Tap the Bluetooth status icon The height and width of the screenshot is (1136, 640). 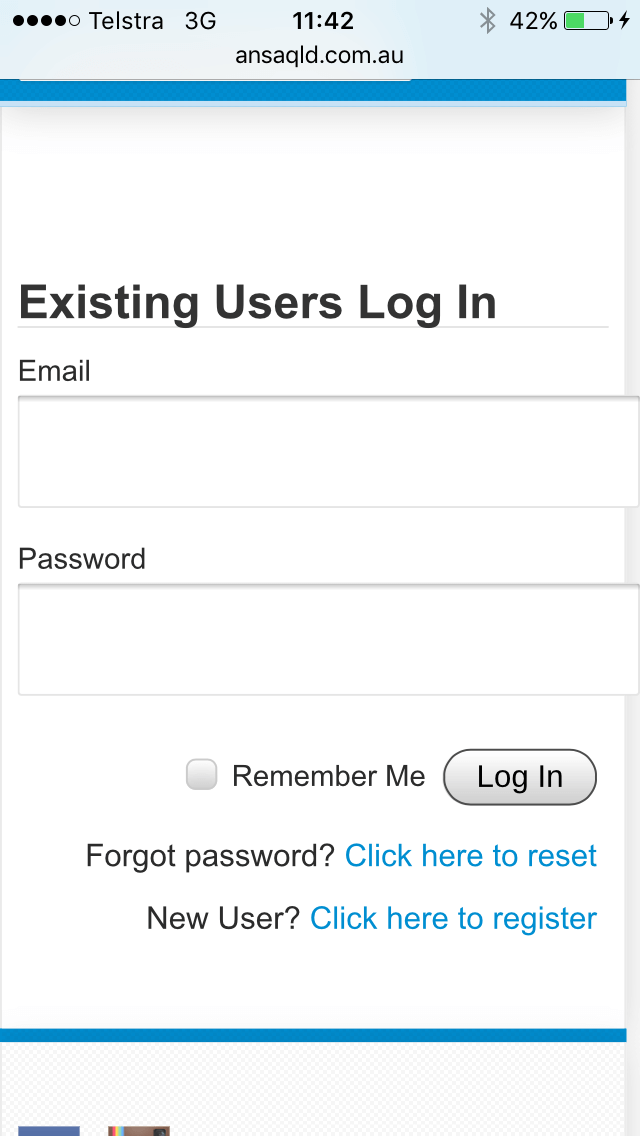488,21
